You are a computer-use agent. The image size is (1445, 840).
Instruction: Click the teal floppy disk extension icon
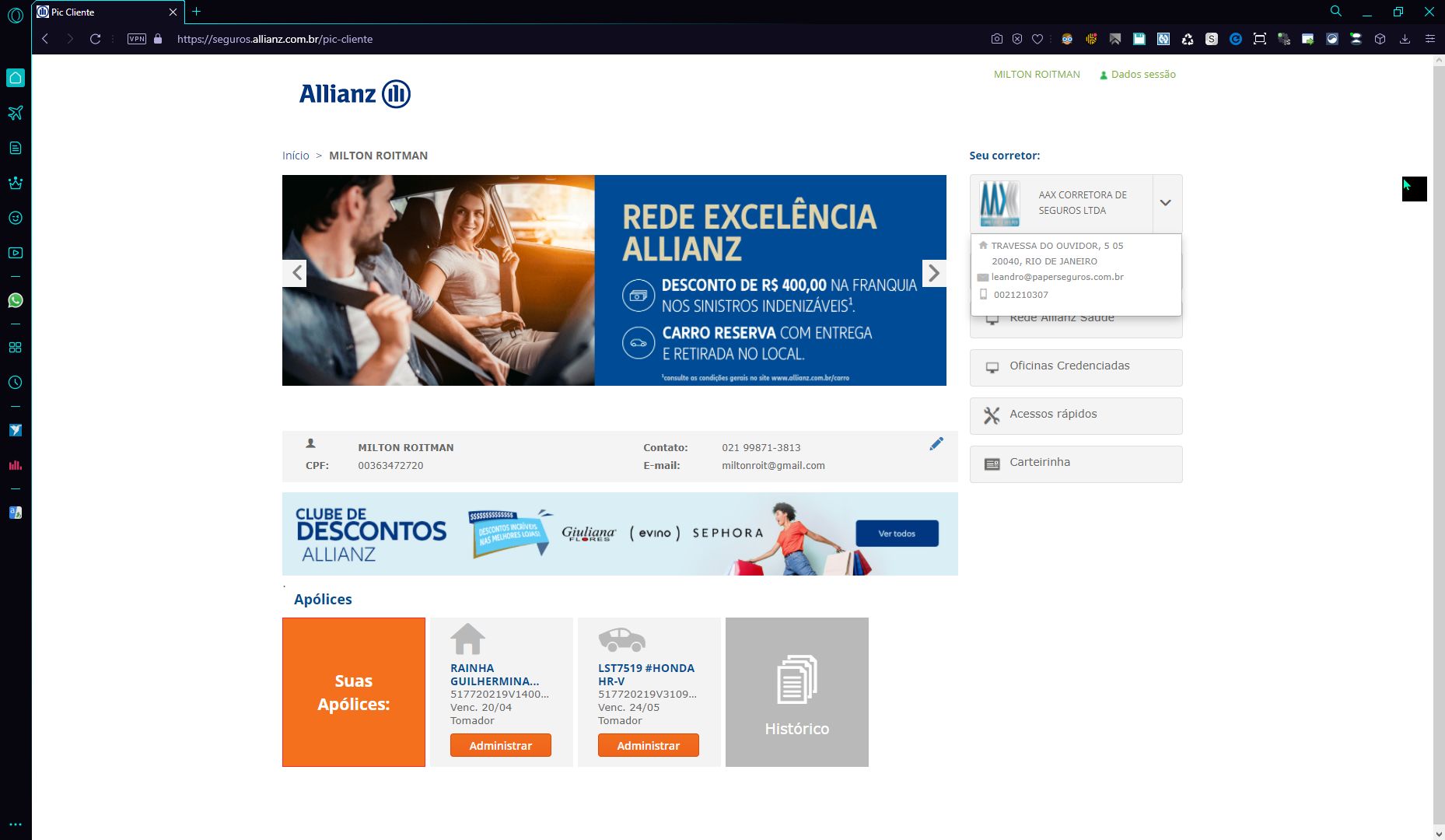[1139, 39]
